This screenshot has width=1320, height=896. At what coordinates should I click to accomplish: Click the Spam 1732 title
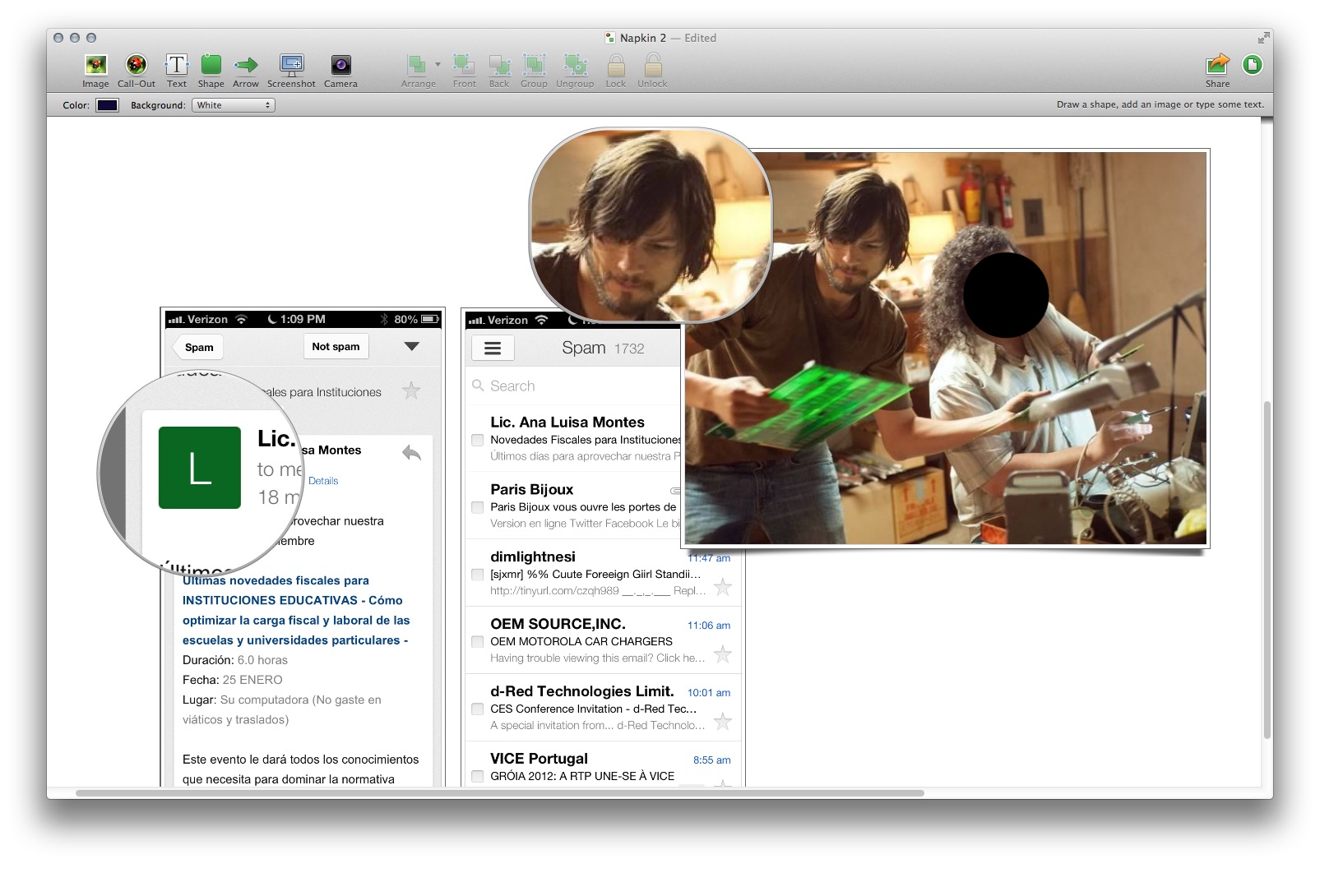pyautogui.click(x=603, y=348)
